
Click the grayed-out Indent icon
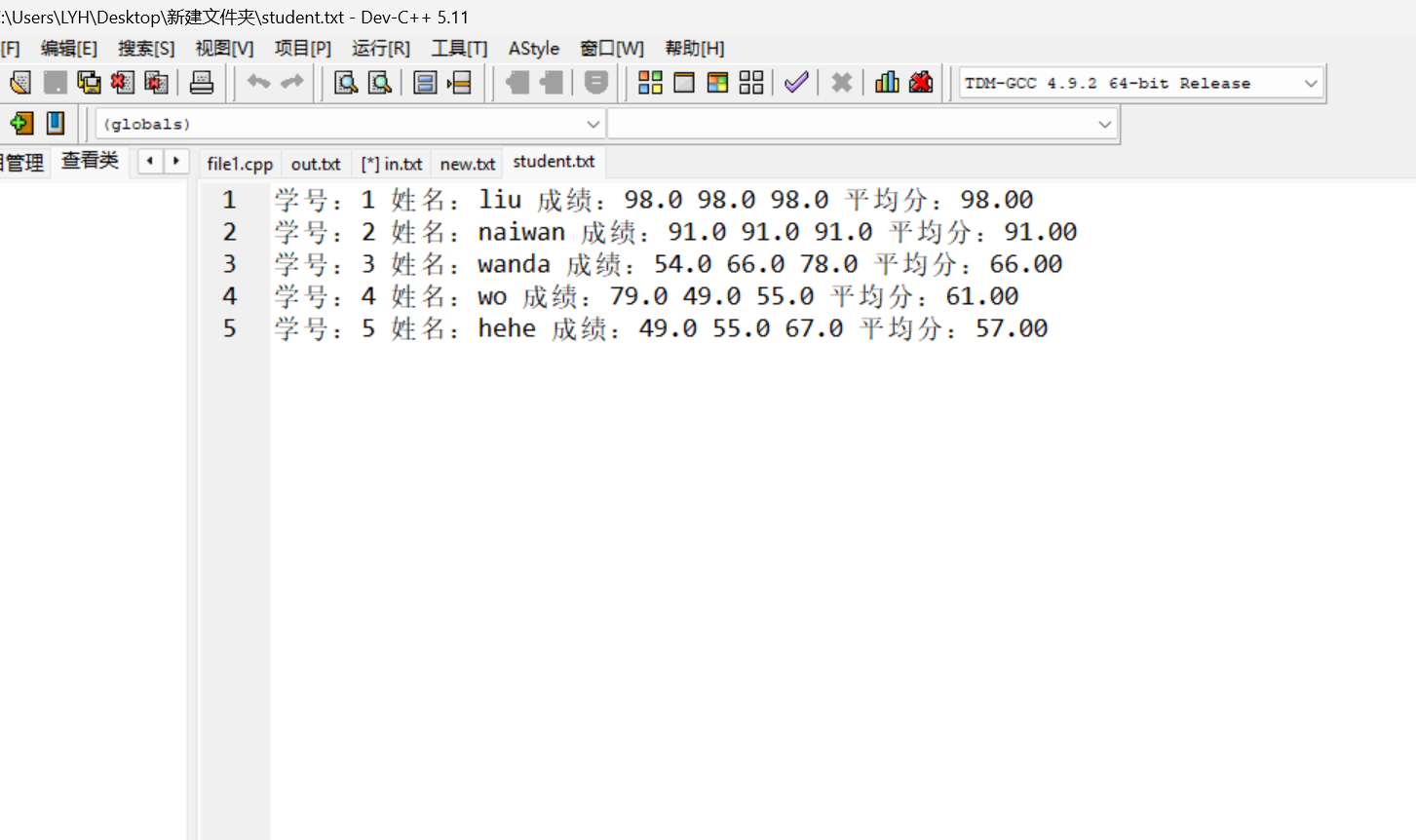click(x=517, y=83)
